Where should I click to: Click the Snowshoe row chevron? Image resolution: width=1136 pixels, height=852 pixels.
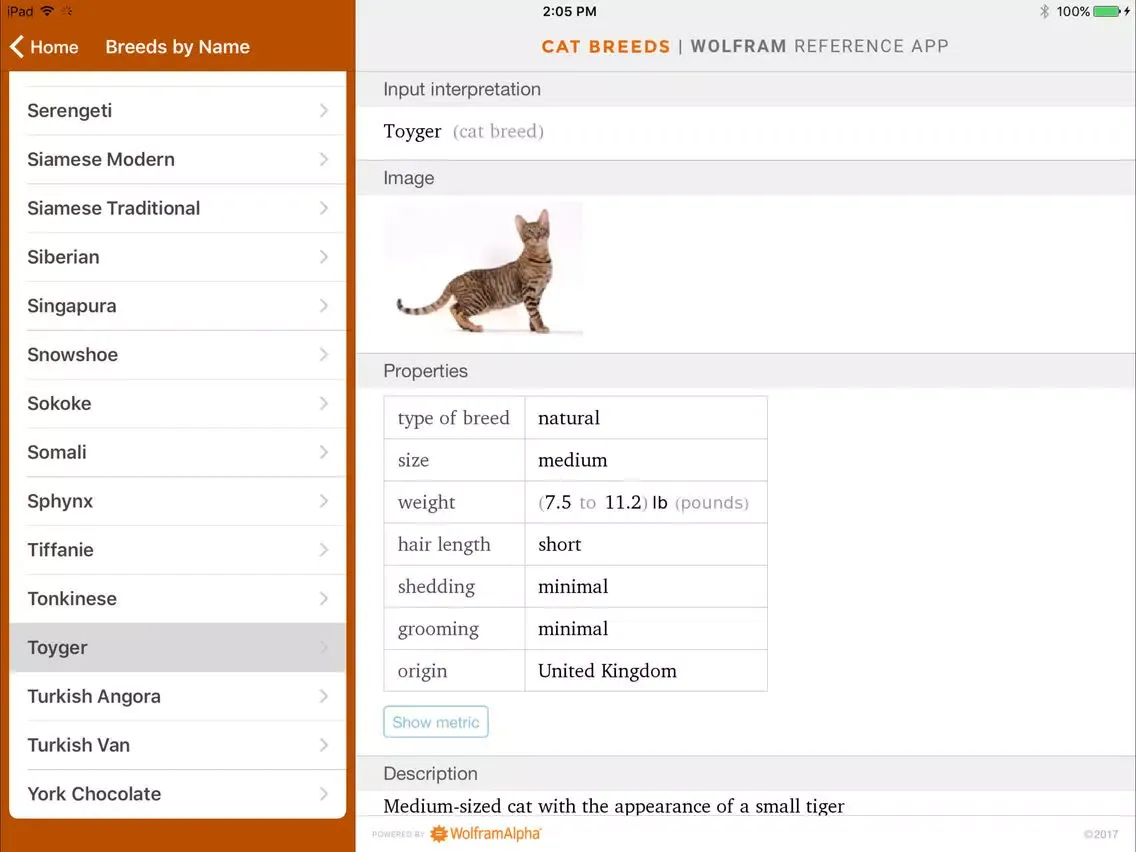[324, 355]
